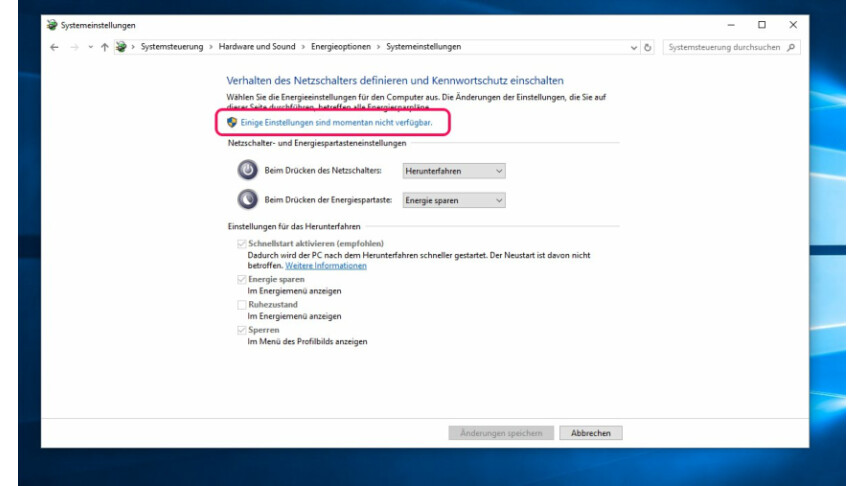Click the search magnifier icon
The width and height of the screenshot is (864, 486).
791,47
